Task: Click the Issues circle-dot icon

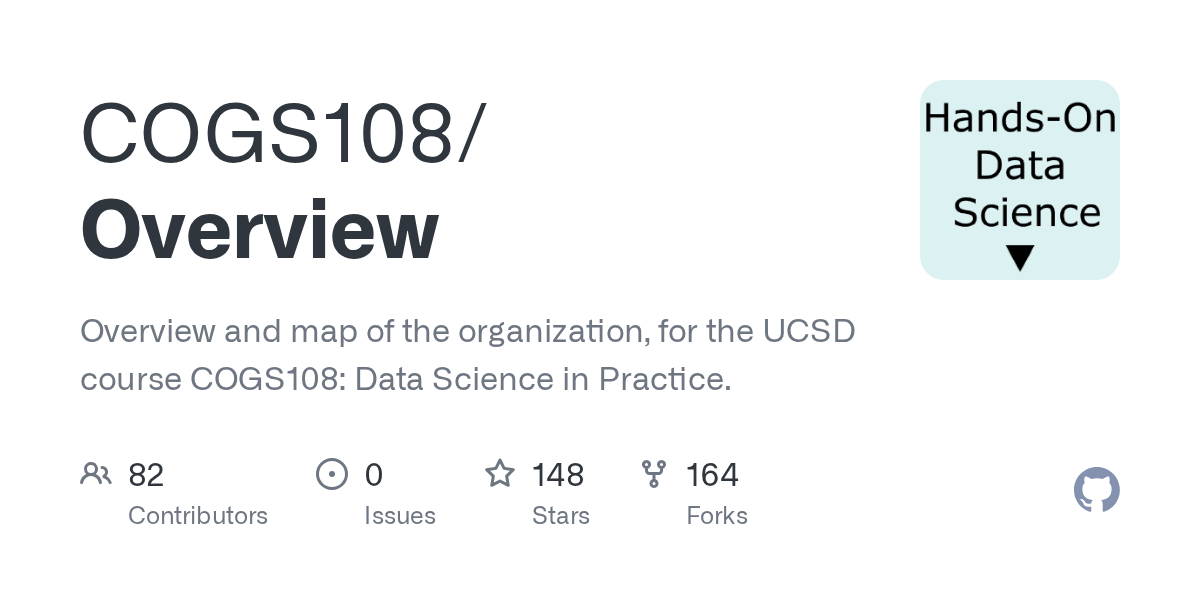Action: coord(331,474)
